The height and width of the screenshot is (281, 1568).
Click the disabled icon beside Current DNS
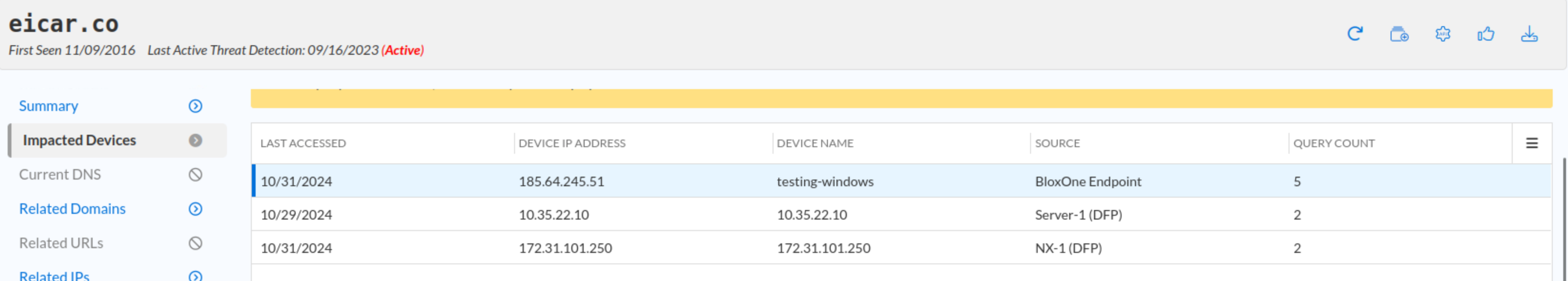point(195,175)
